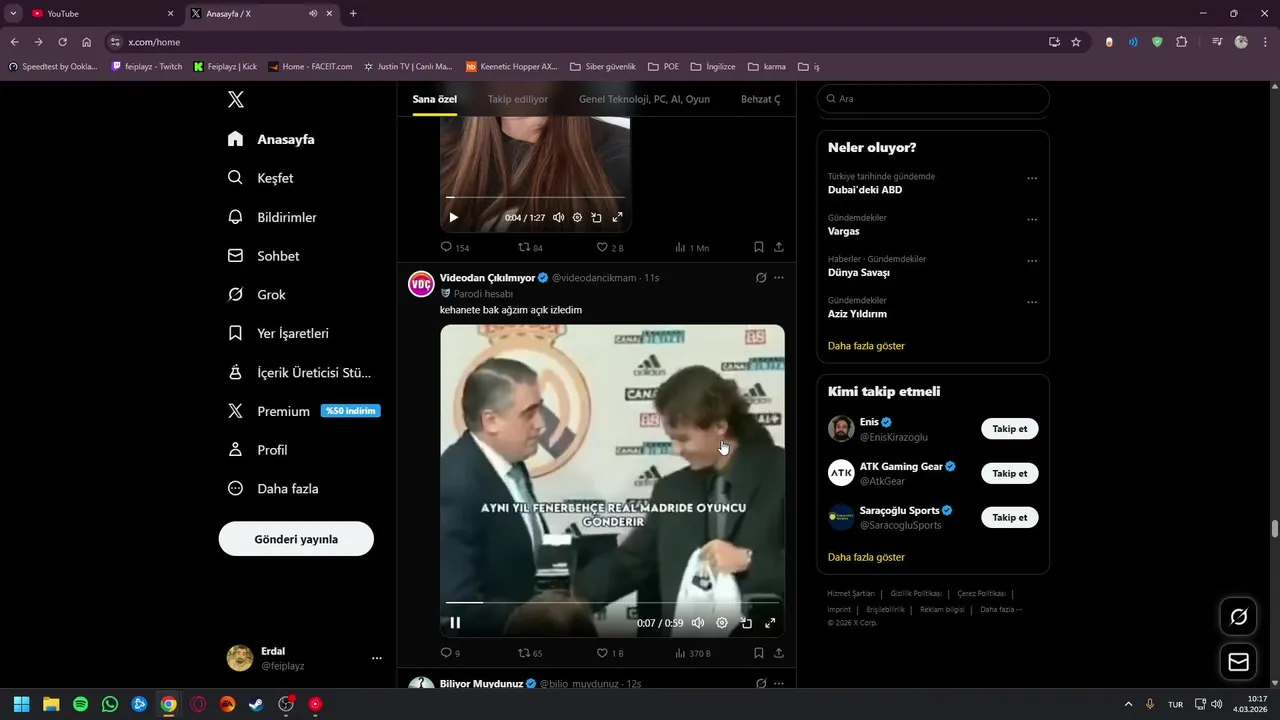Screen dimensions: 1280x720
Task: Bookmark the Videodan Çıkılmıyor post
Action: click(759, 653)
